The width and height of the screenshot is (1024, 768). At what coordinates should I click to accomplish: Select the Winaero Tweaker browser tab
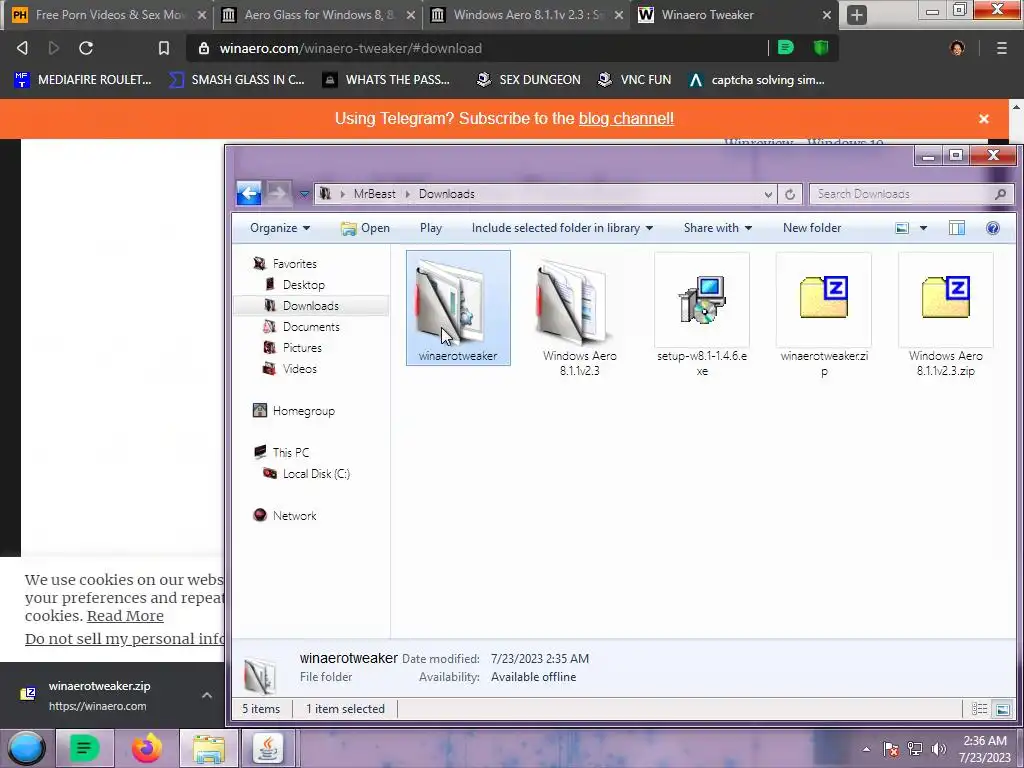(734, 15)
